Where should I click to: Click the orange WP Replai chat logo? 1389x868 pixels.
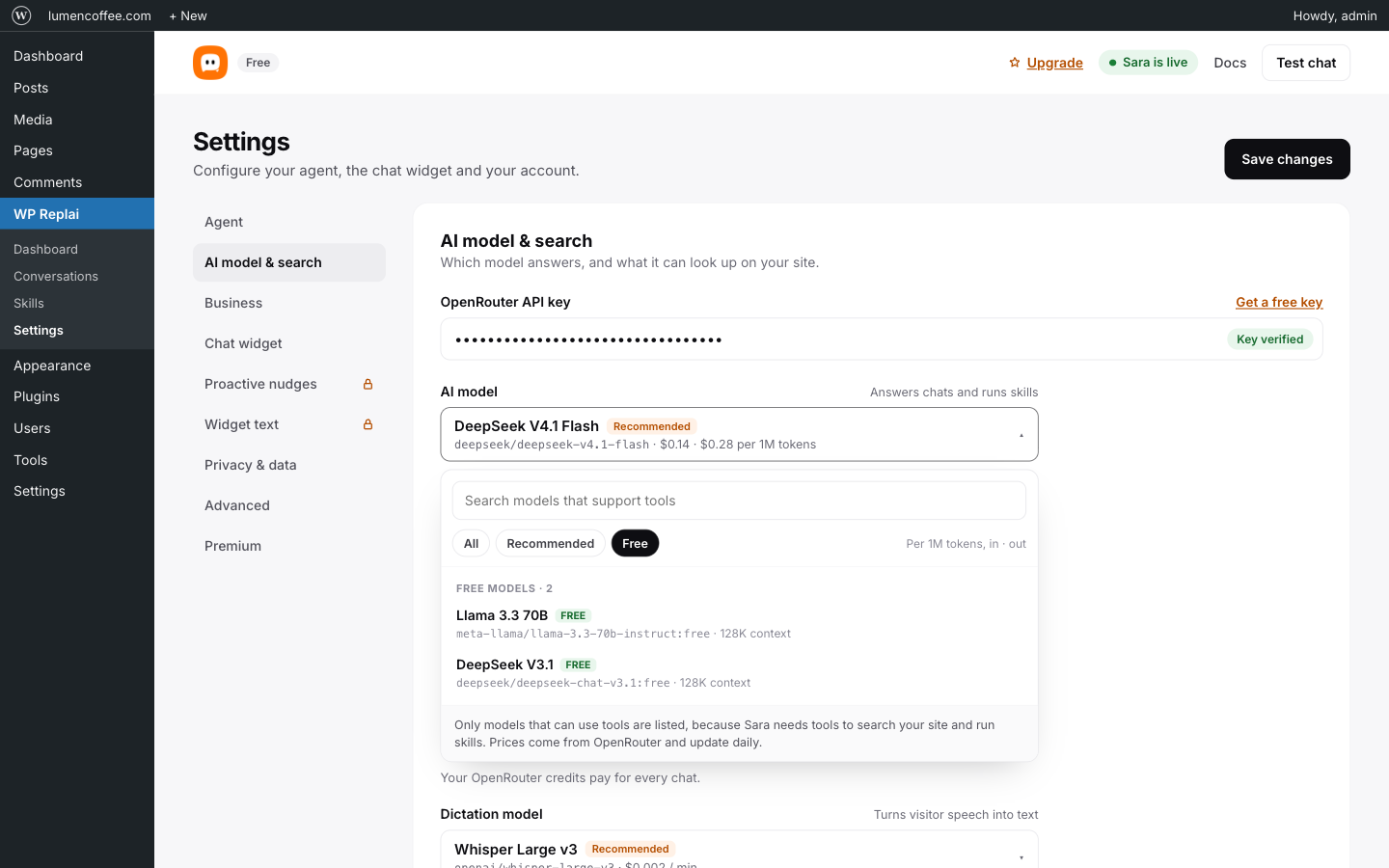(x=210, y=63)
